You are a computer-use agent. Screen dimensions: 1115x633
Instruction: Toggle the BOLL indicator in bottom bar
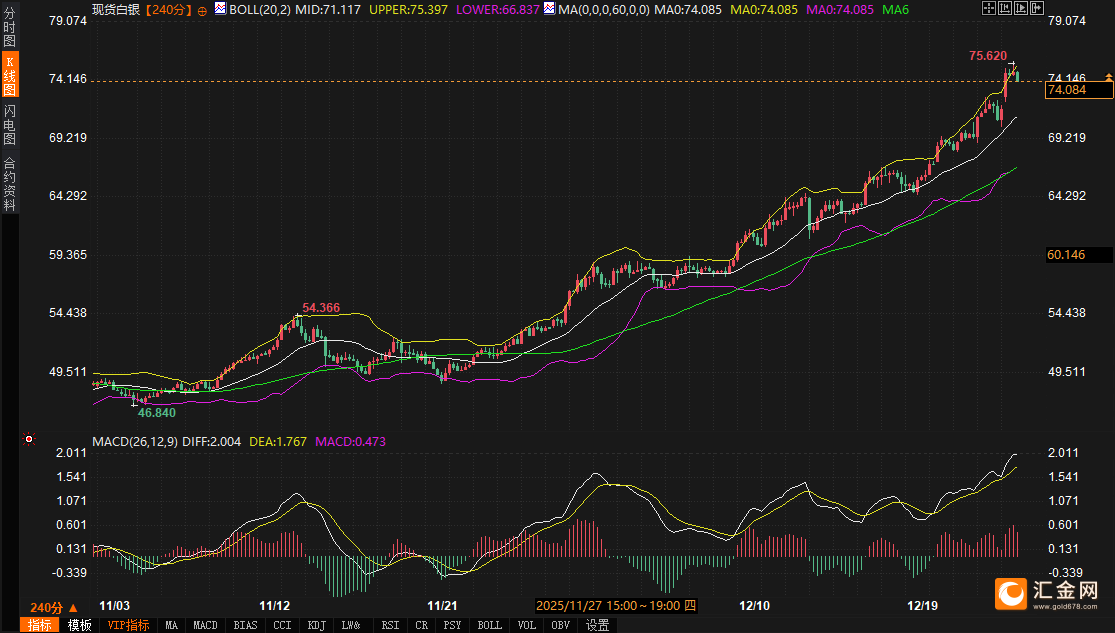point(489,625)
